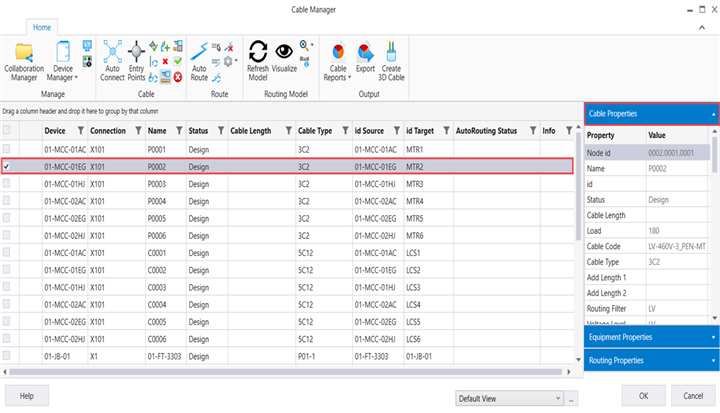Click the diamond with green check icon
The width and height of the screenshot is (720, 413).
click(x=153, y=46)
